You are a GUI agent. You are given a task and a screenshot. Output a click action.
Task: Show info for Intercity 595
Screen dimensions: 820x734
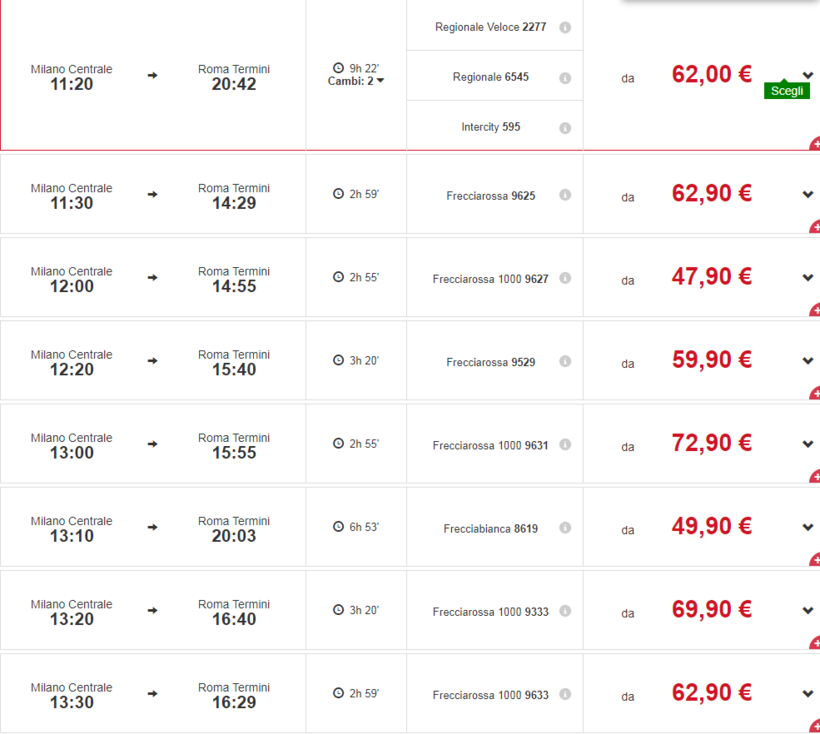pyautogui.click(x=565, y=128)
